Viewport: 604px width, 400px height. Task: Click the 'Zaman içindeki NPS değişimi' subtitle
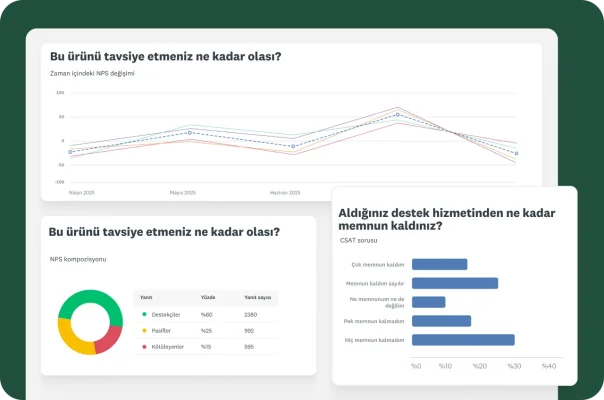(92, 73)
